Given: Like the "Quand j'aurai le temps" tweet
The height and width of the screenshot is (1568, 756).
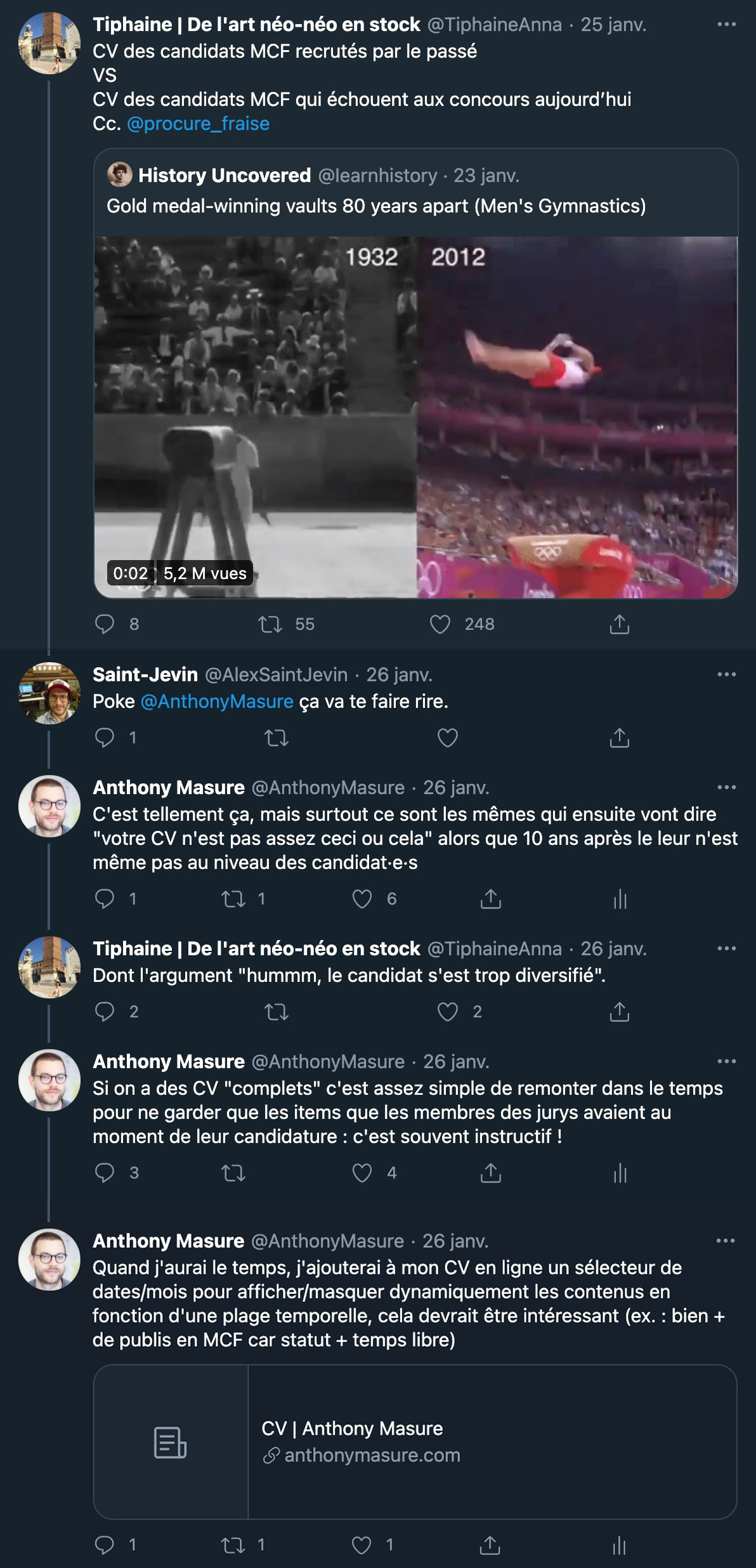Looking at the screenshot, I should 362,1545.
